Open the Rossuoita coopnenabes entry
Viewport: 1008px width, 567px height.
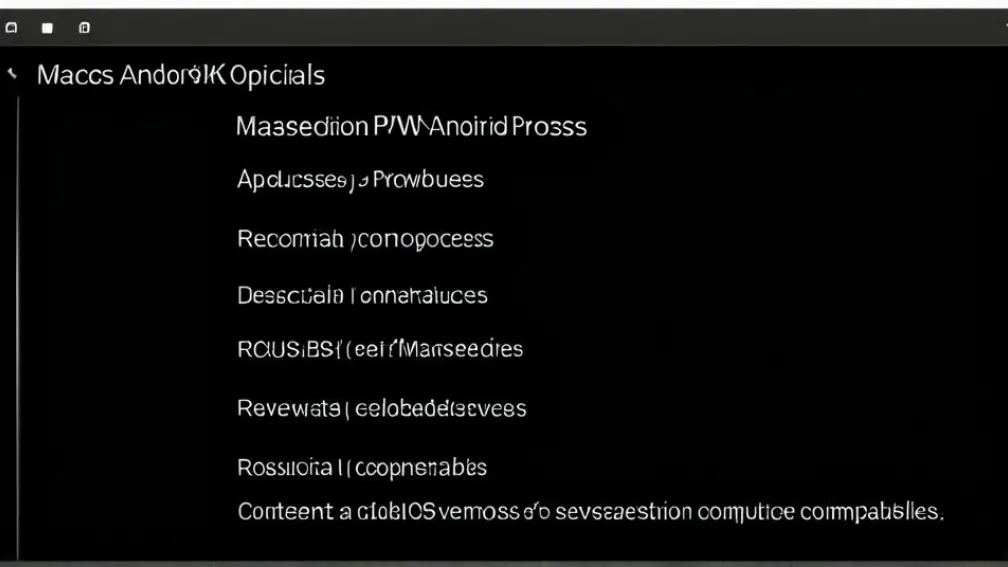pos(362,467)
